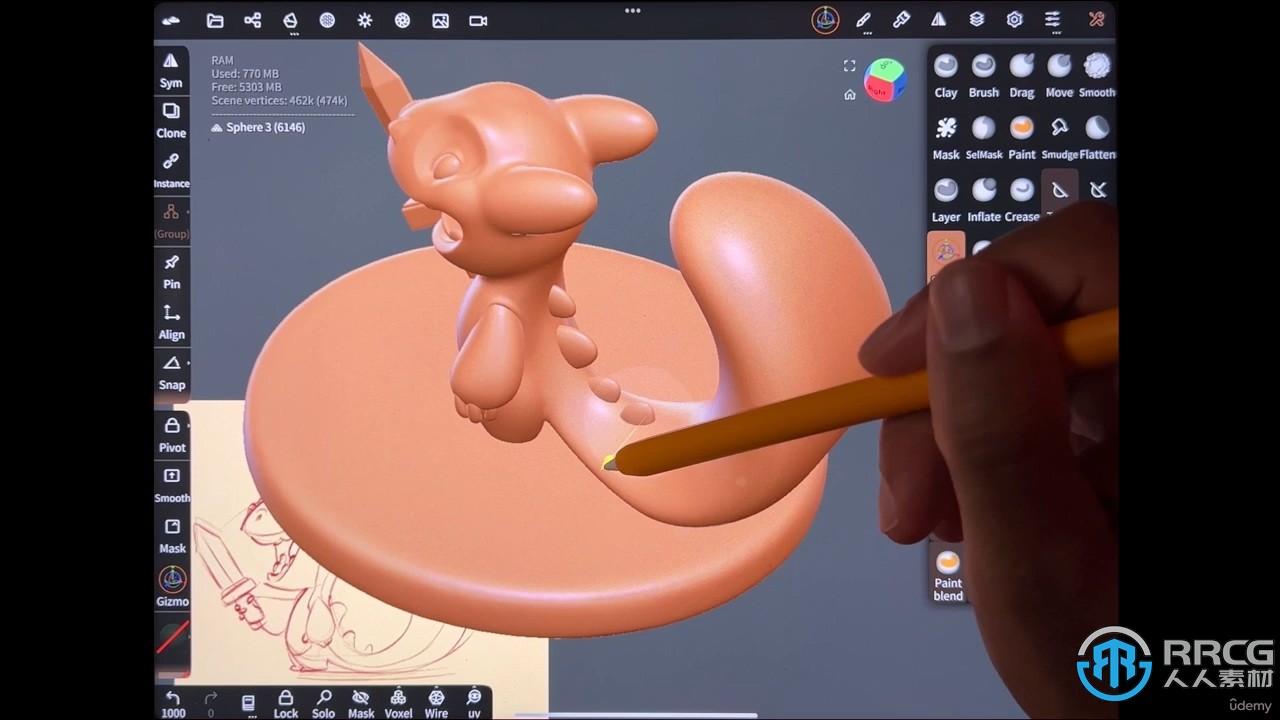1280x720 pixels.
Task: Click the top center three-dots handle
Action: [632, 10]
